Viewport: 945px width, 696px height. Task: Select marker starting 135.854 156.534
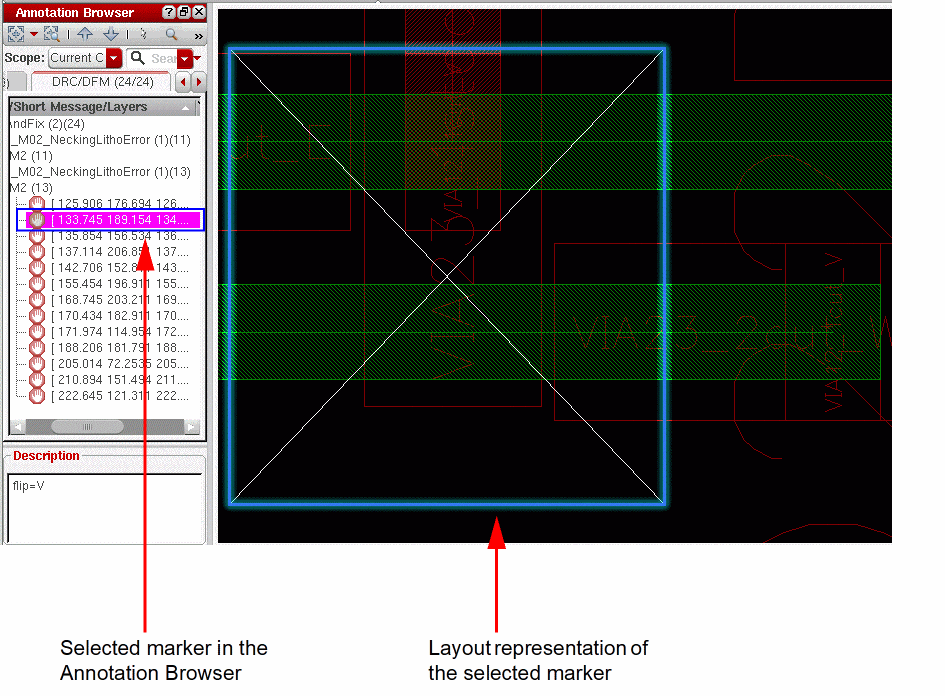click(x=119, y=236)
